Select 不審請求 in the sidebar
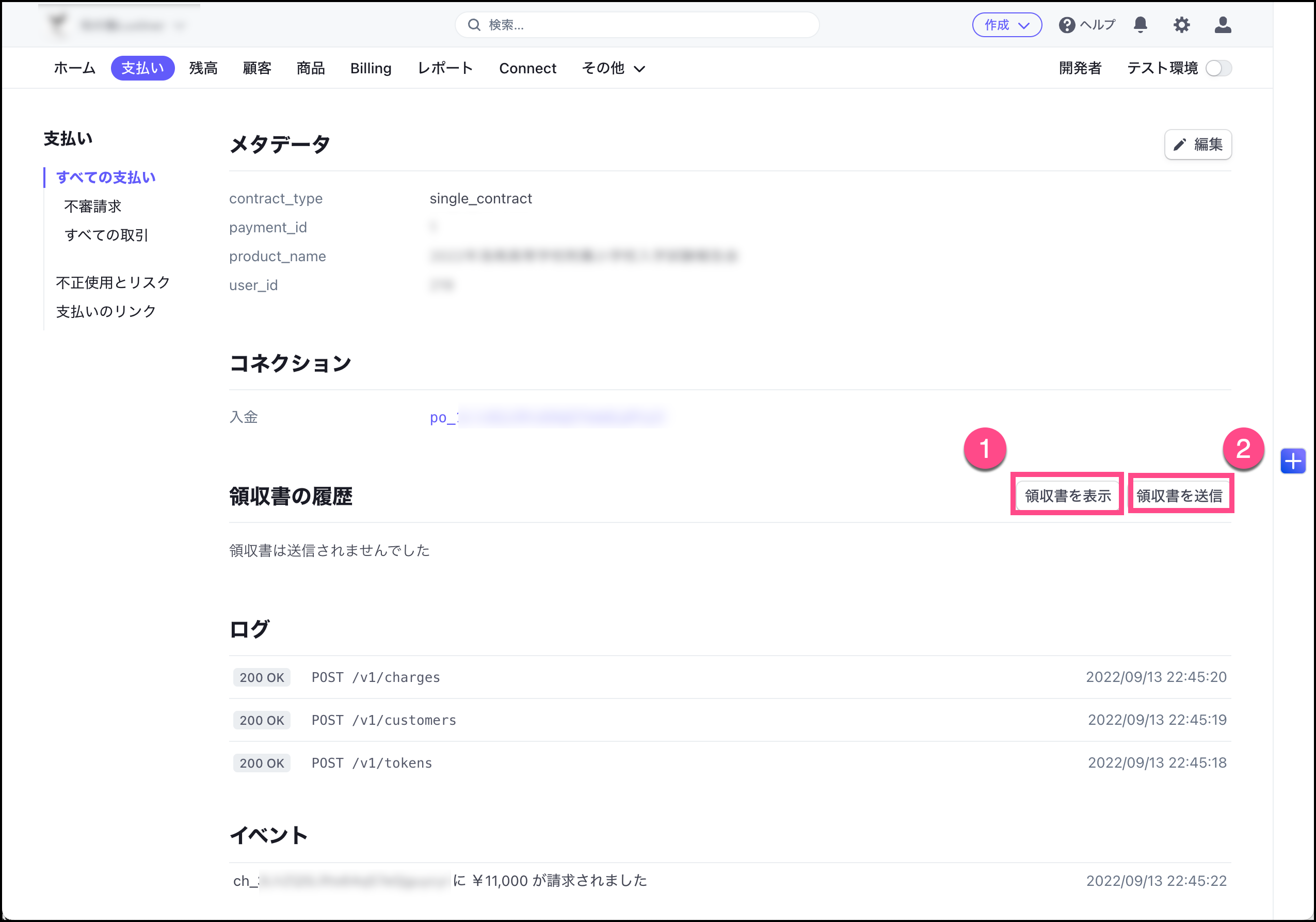Screen dimensions: 1316x922 click(x=93, y=206)
